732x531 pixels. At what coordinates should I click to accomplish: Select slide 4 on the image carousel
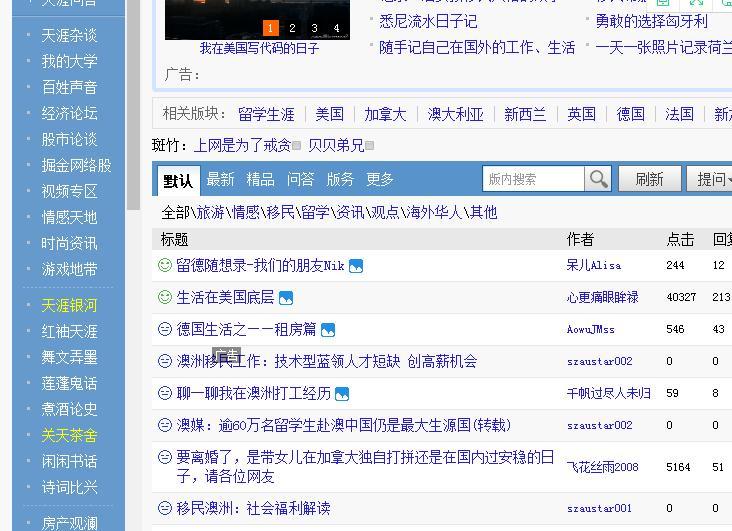[x=337, y=28]
